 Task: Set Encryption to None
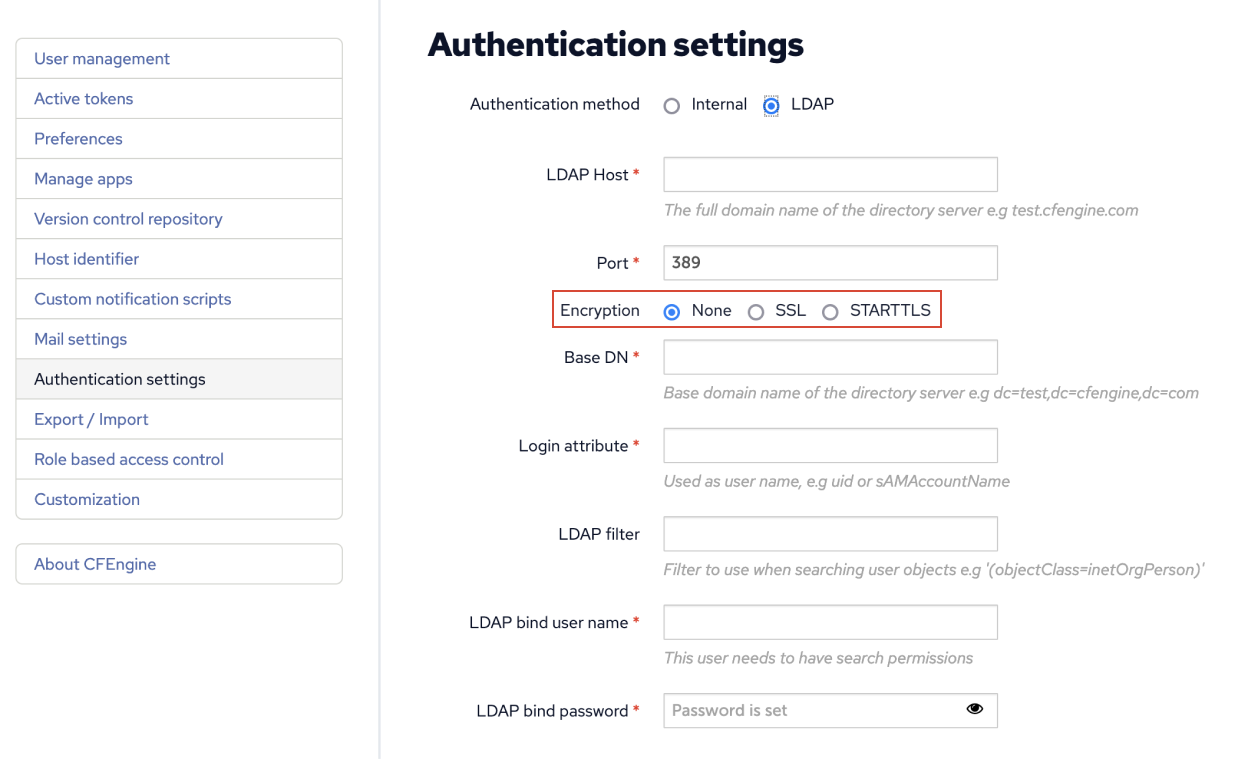click(x=671, y=311)
